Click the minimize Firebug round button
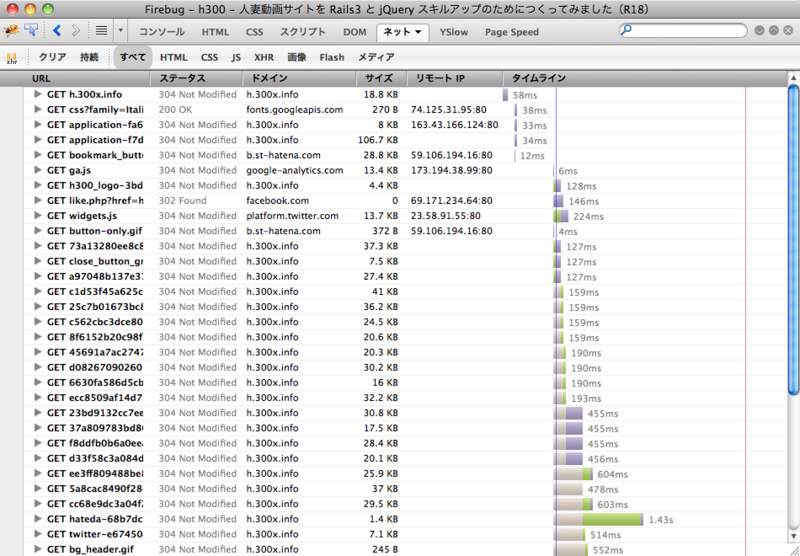Viewport: 800px width, 556px height. pos(759,31)
